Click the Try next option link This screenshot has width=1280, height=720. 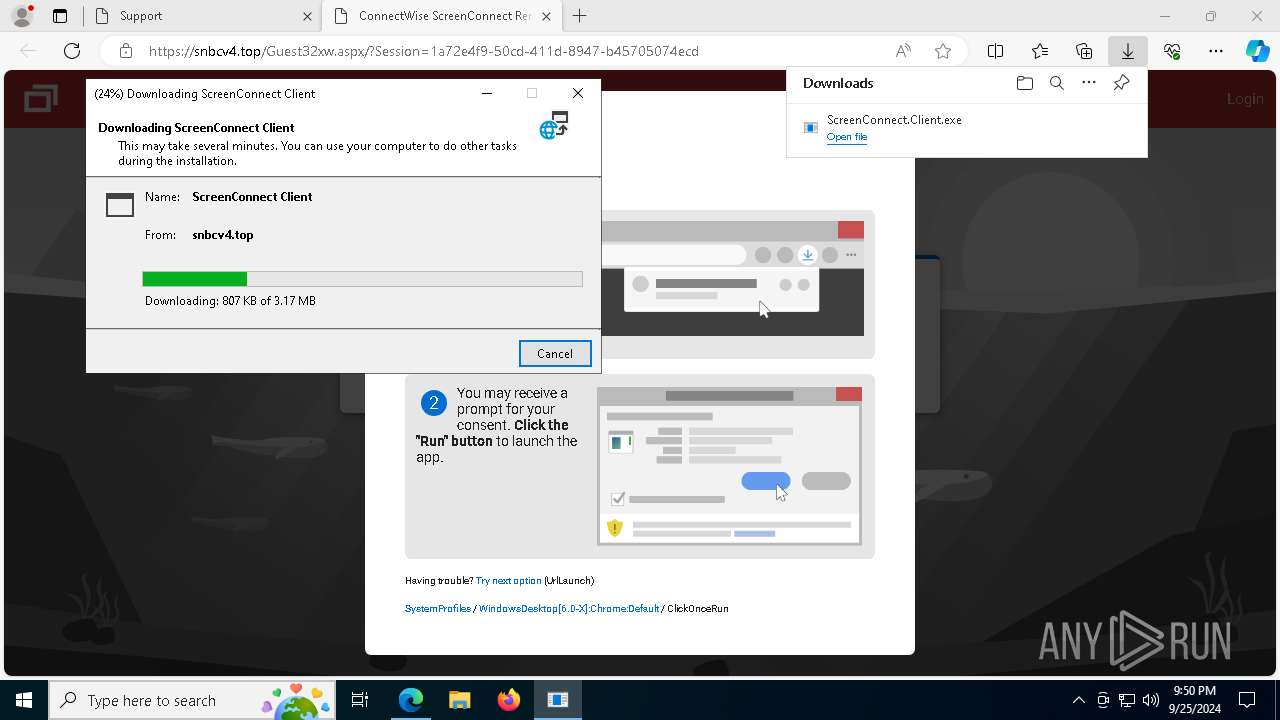tap(508, 580)
